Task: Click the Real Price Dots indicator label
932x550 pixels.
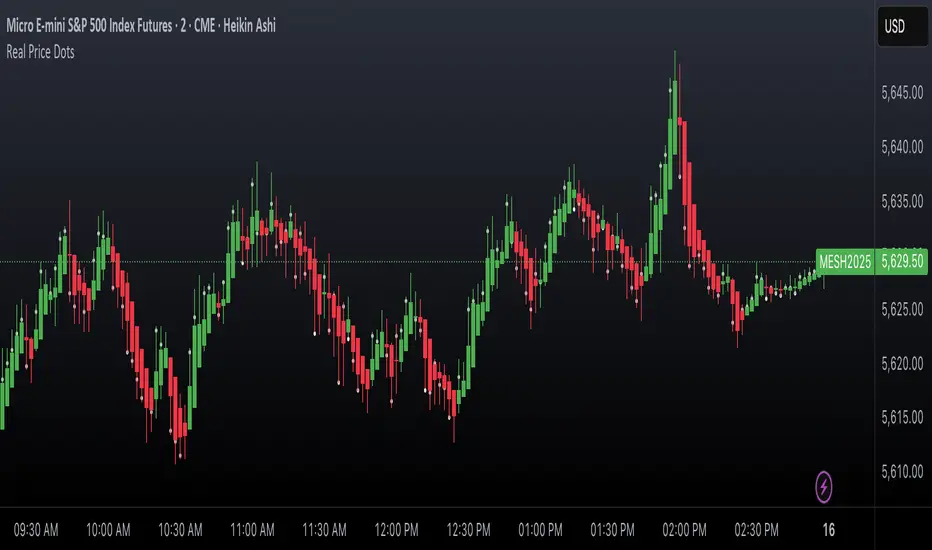Action: click(x=40, y=52)
